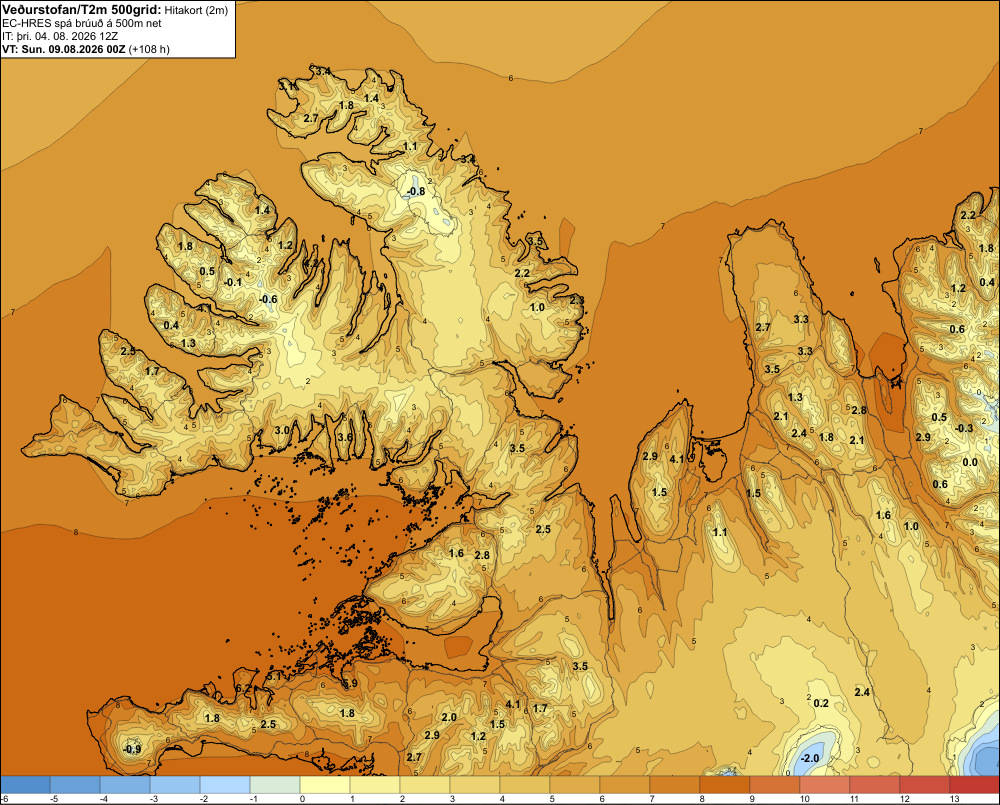Click the '13' label on the color scale
The height and width of the screenshot is (805, 1000).
(955, 799)
